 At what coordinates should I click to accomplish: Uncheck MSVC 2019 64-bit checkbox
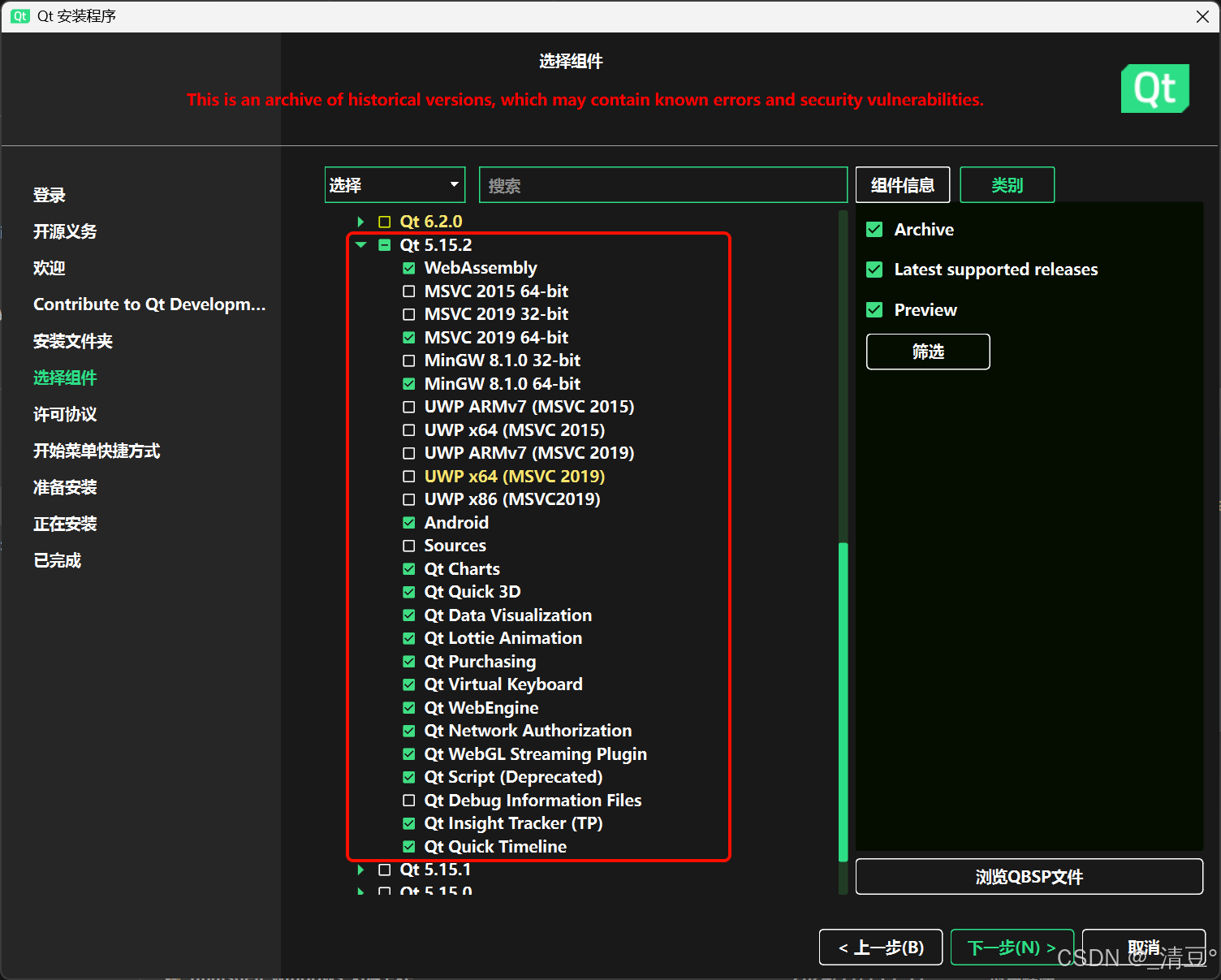pos(409,338)
